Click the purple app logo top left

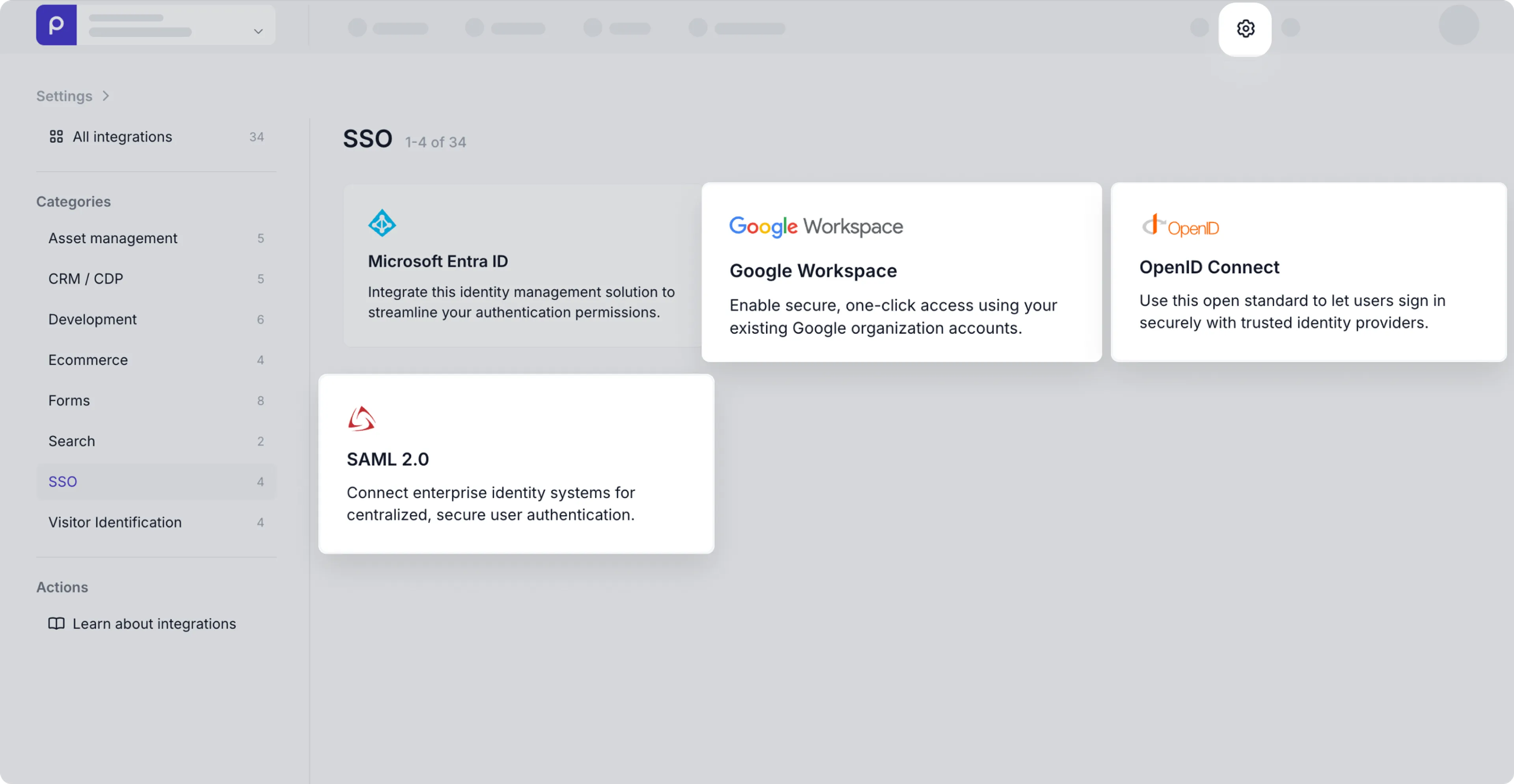pos(56,25)
